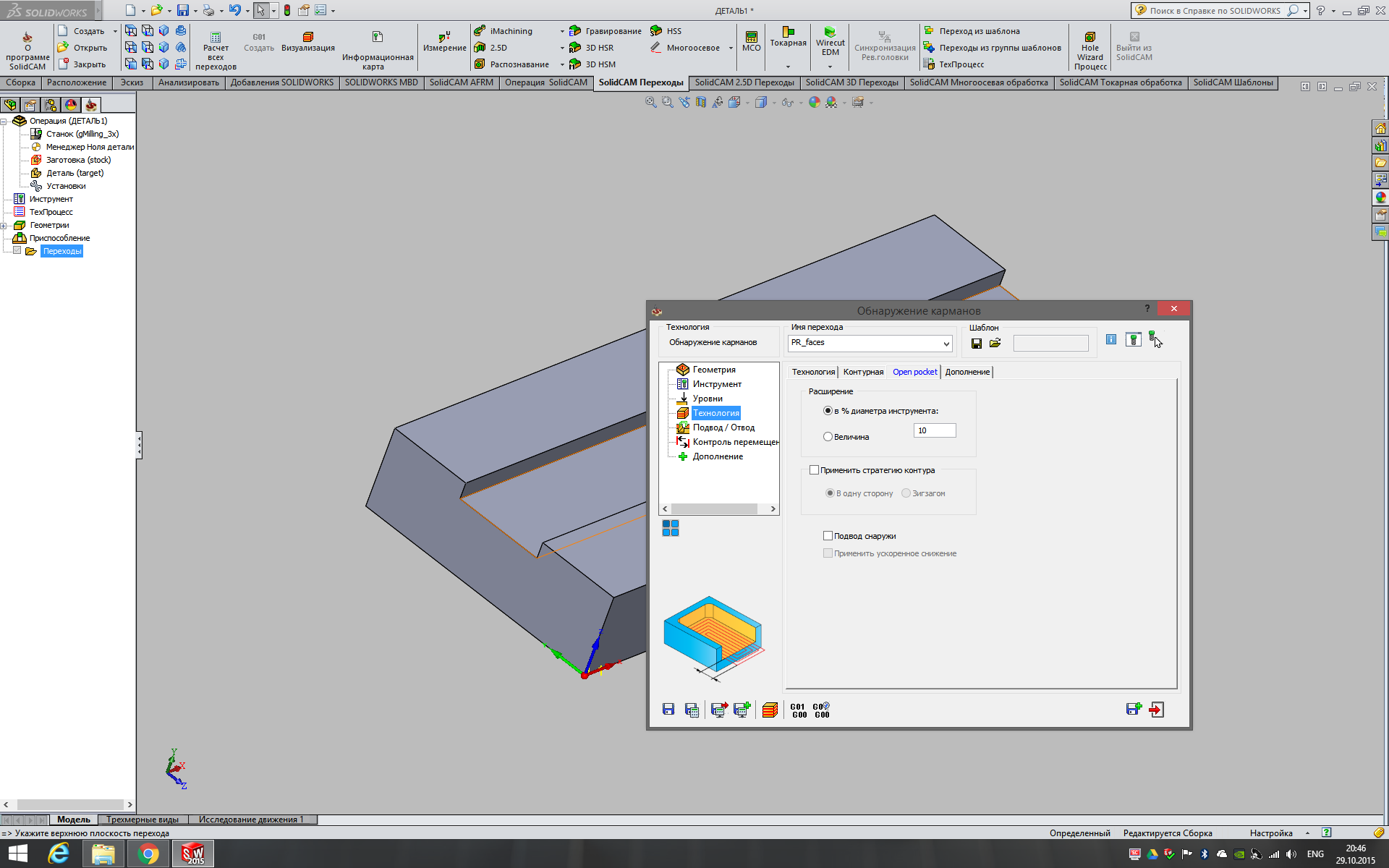This screenshot has width=1389, height=868.
Task: Click the G01 G00 GCode generate icon
Action: tap(799, 710)
